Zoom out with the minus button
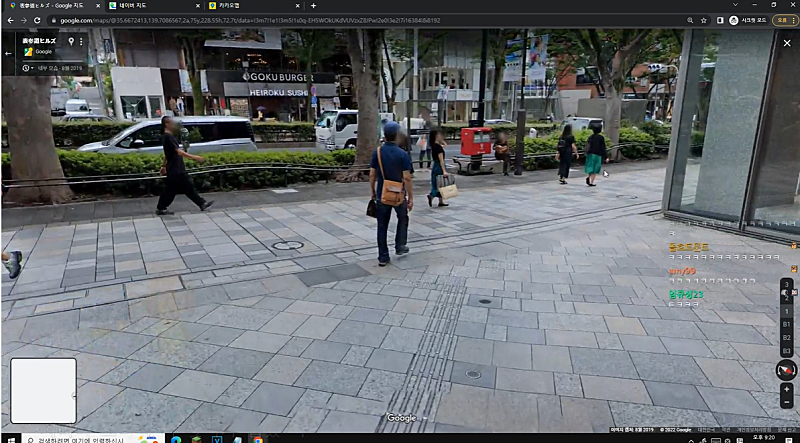Image resolution: width=800 pixels, height=443 pixels. (786, 402)
